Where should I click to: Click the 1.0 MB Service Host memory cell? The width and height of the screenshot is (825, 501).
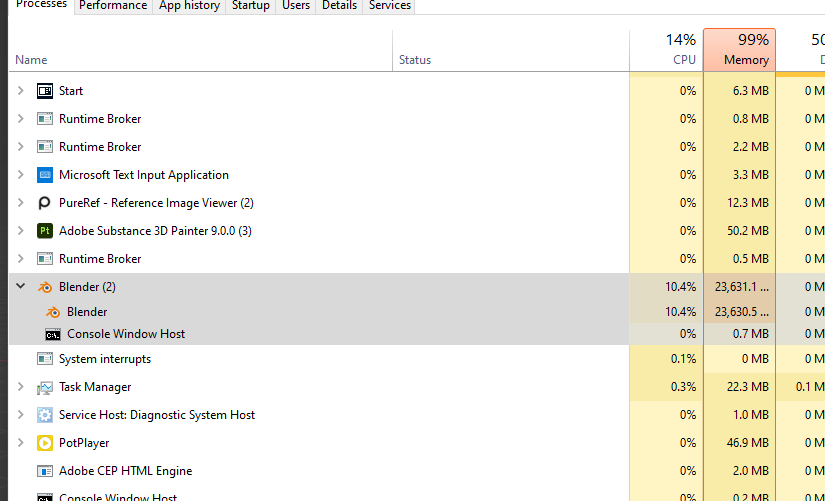pyautogui.click(x=739, y=415)
